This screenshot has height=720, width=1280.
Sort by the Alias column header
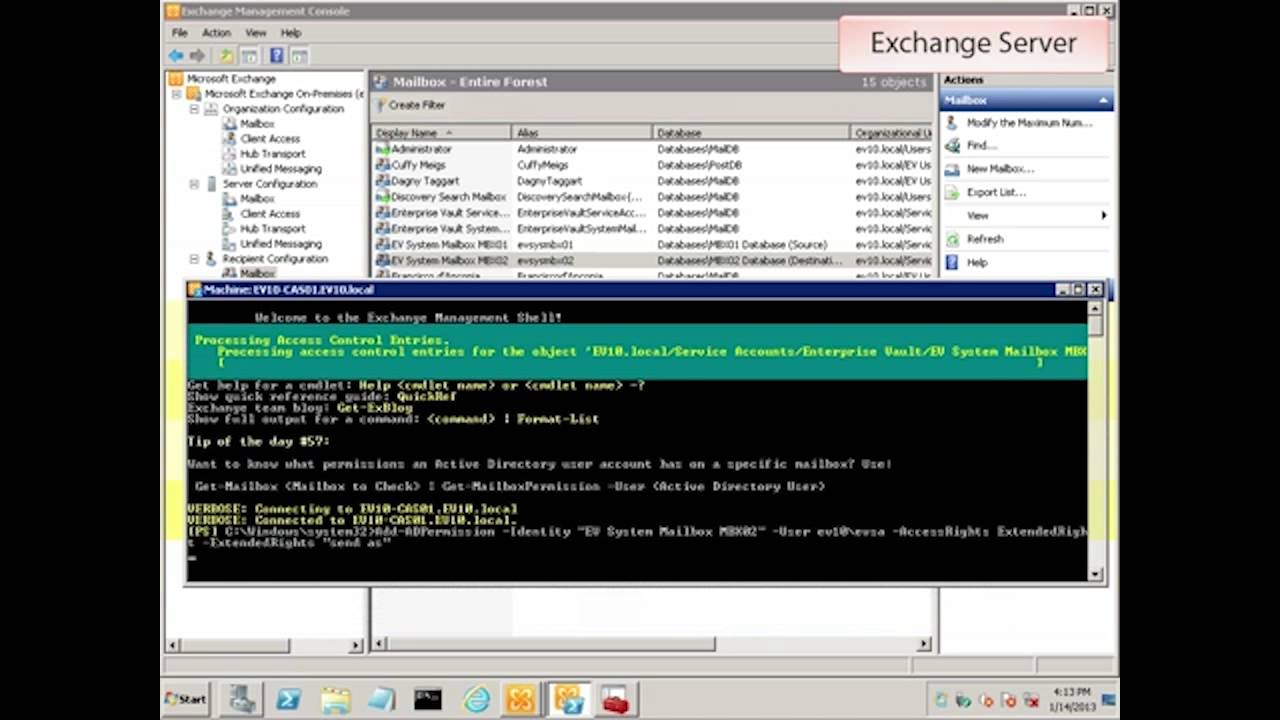(x=582, y=133)
